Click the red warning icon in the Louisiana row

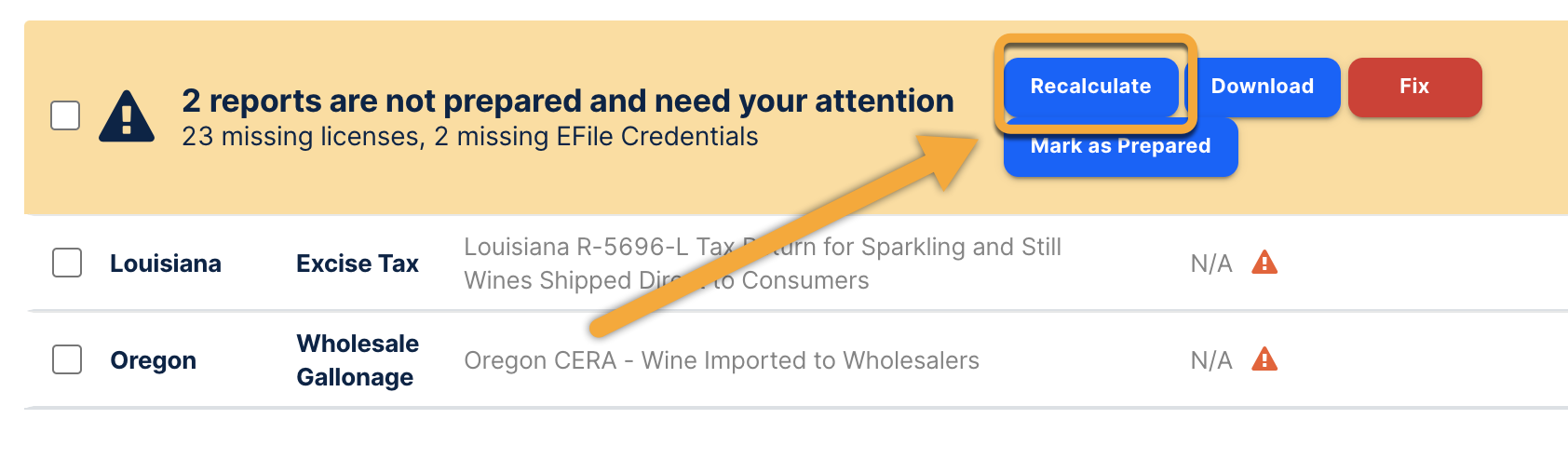pos(1264,263)
